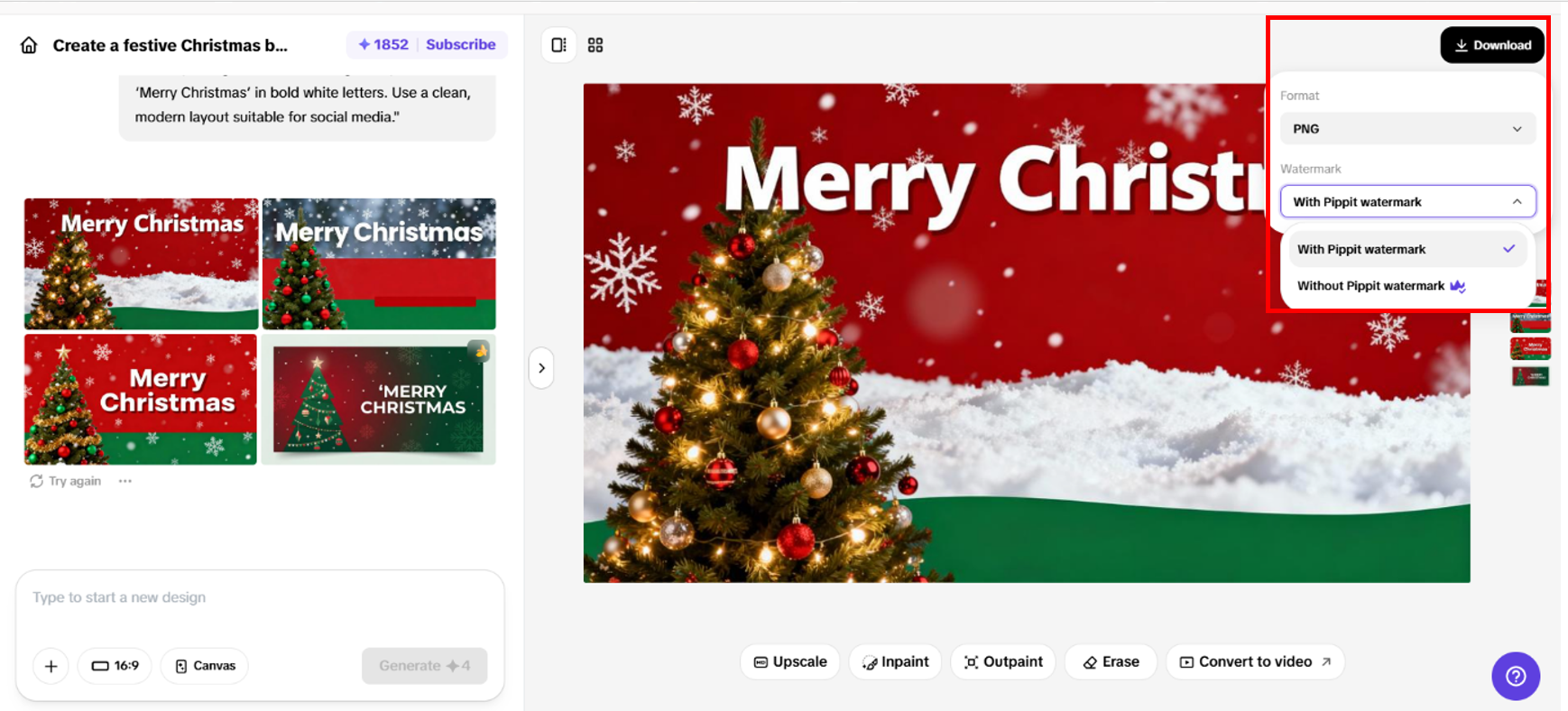Select the Inpaint tool
Image resolution: width=1568 pixels, height=711 pixels.
tap(895, 661)
